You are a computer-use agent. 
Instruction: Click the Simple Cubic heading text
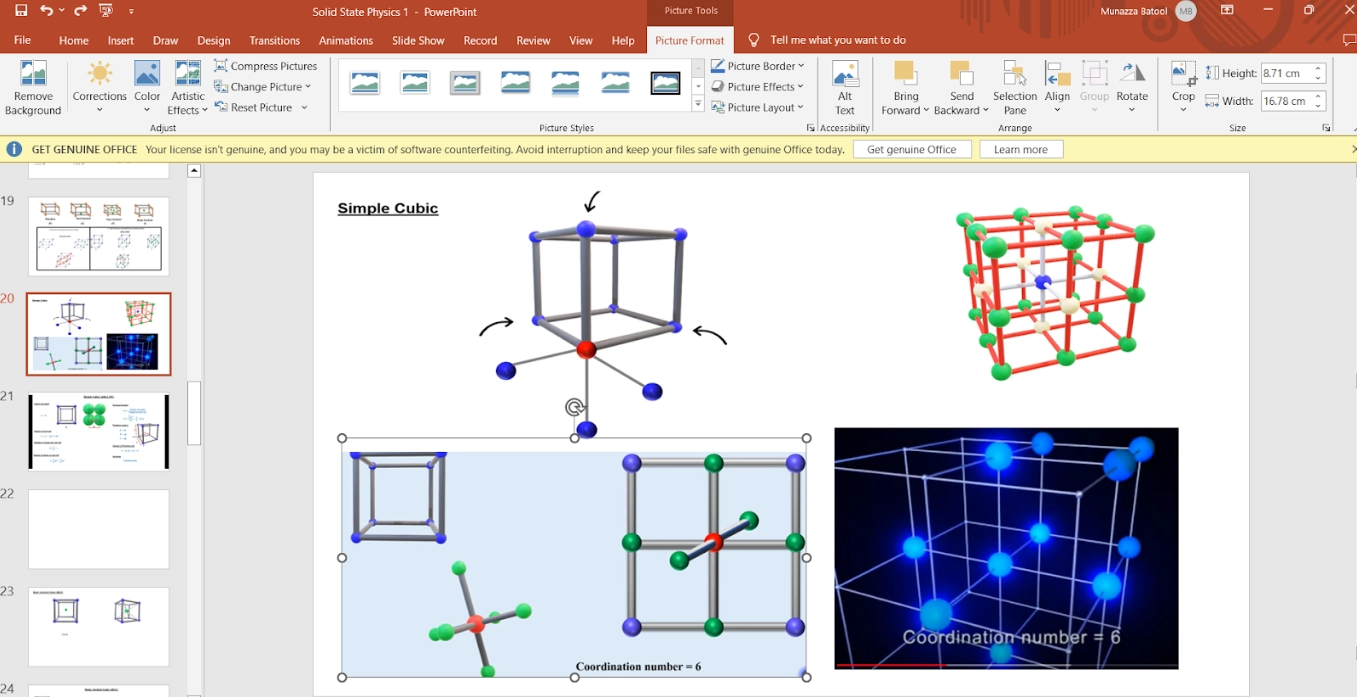388,208
